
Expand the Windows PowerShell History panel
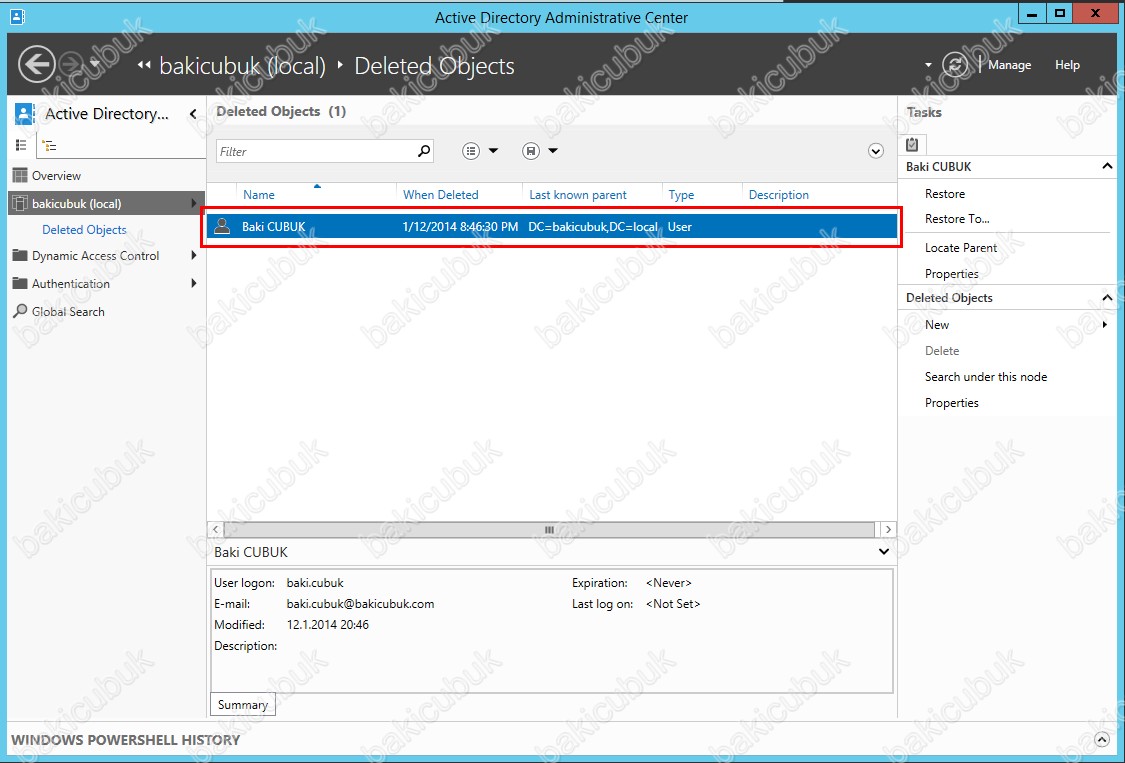[x=1102, y=740]
